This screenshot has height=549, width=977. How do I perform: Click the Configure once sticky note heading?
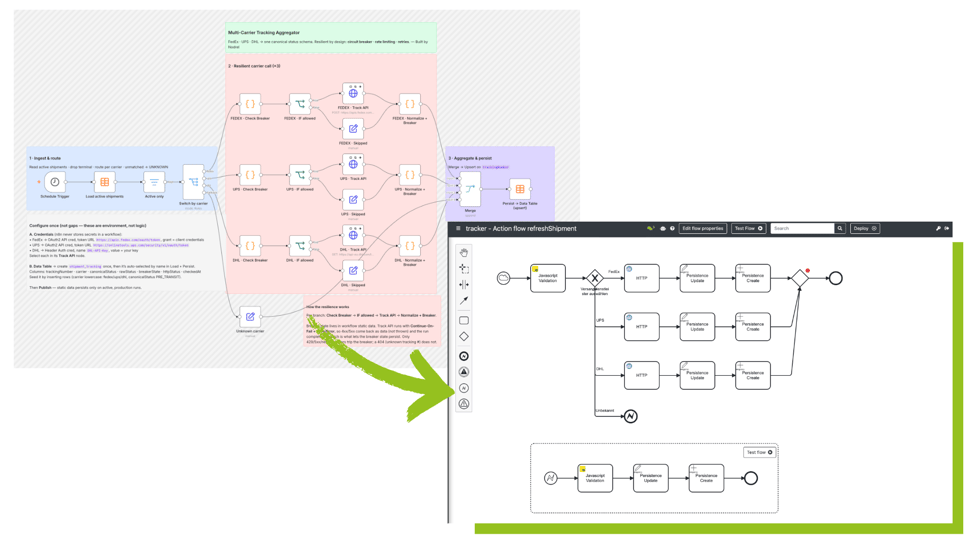(88, 226)
